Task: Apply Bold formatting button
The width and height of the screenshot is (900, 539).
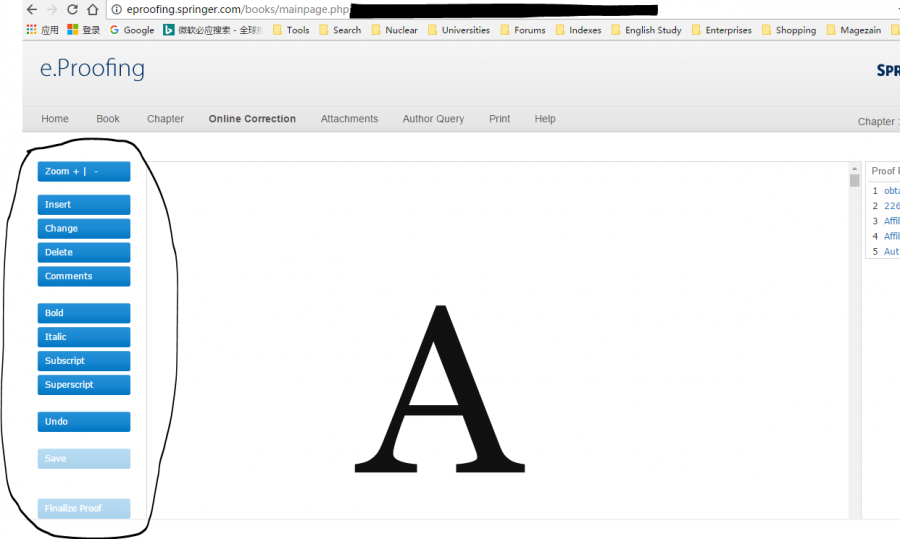Action: pyautogui.click(x=84, y=313)
